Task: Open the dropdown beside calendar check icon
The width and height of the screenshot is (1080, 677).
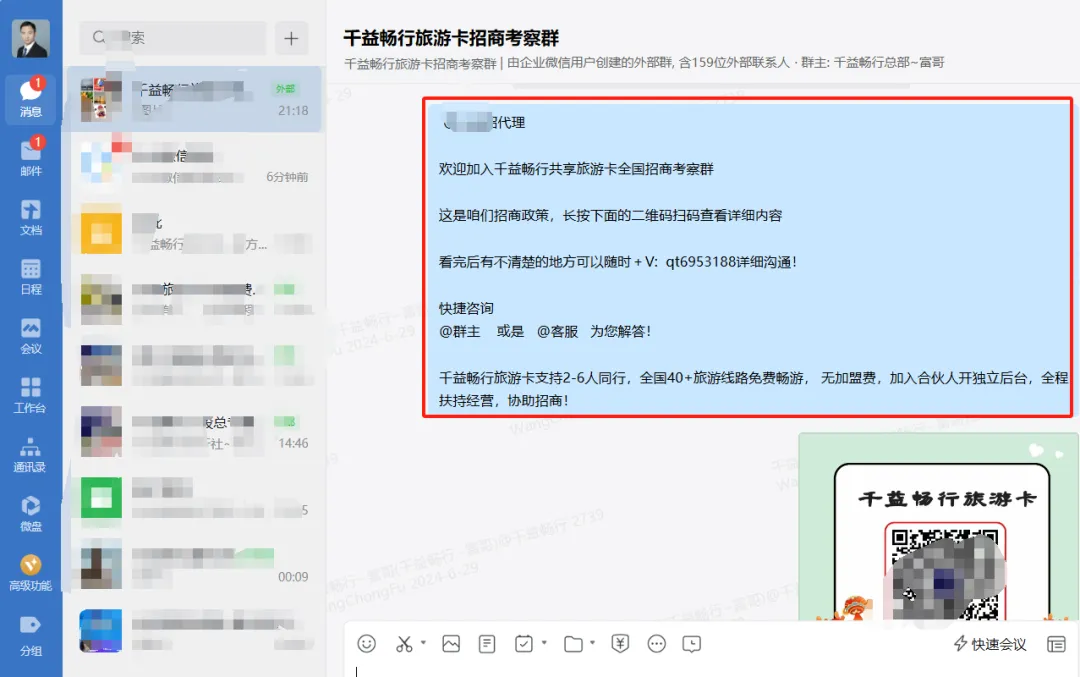Action: (544, 643)
